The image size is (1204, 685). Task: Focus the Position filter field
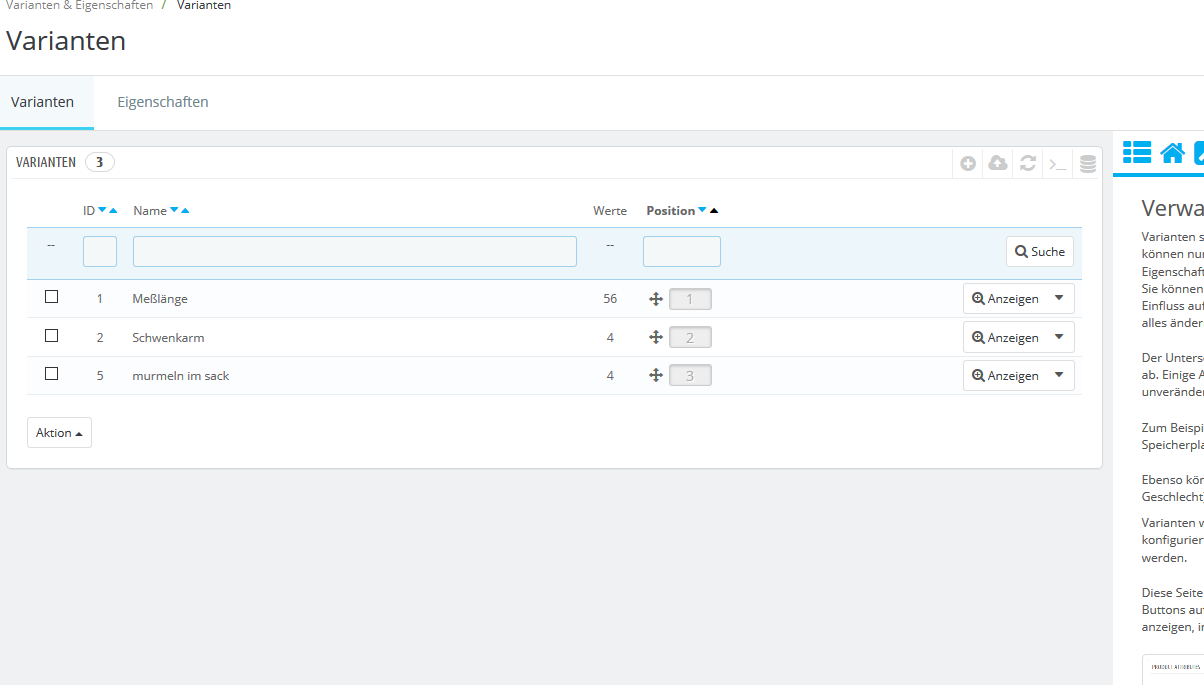(x=682, y=251)
